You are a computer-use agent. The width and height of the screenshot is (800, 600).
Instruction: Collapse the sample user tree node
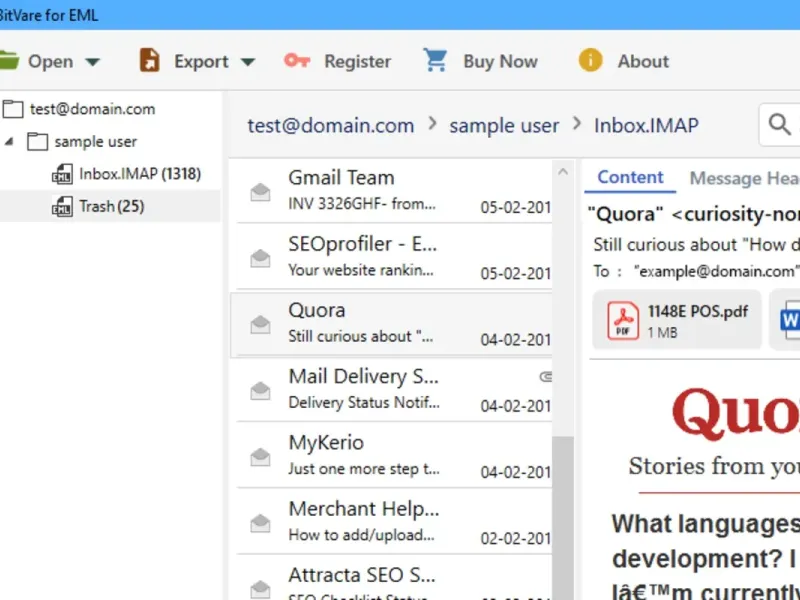[9, 141]
